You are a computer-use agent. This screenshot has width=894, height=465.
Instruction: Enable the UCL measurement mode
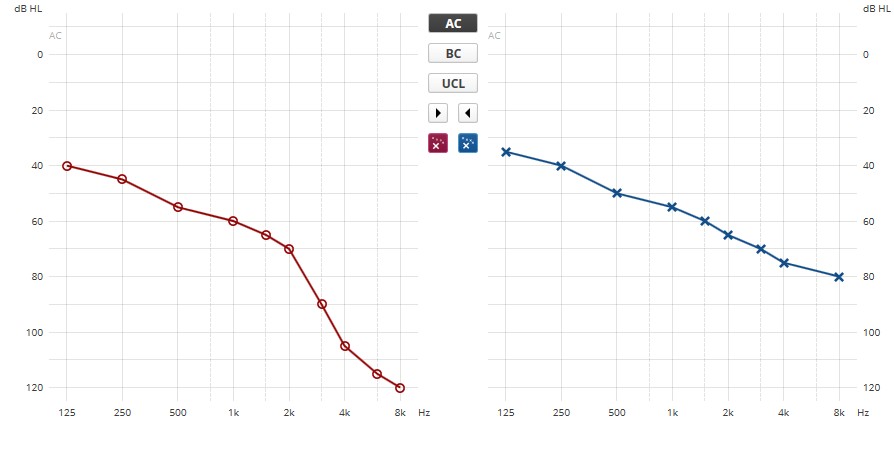point(453,83)
